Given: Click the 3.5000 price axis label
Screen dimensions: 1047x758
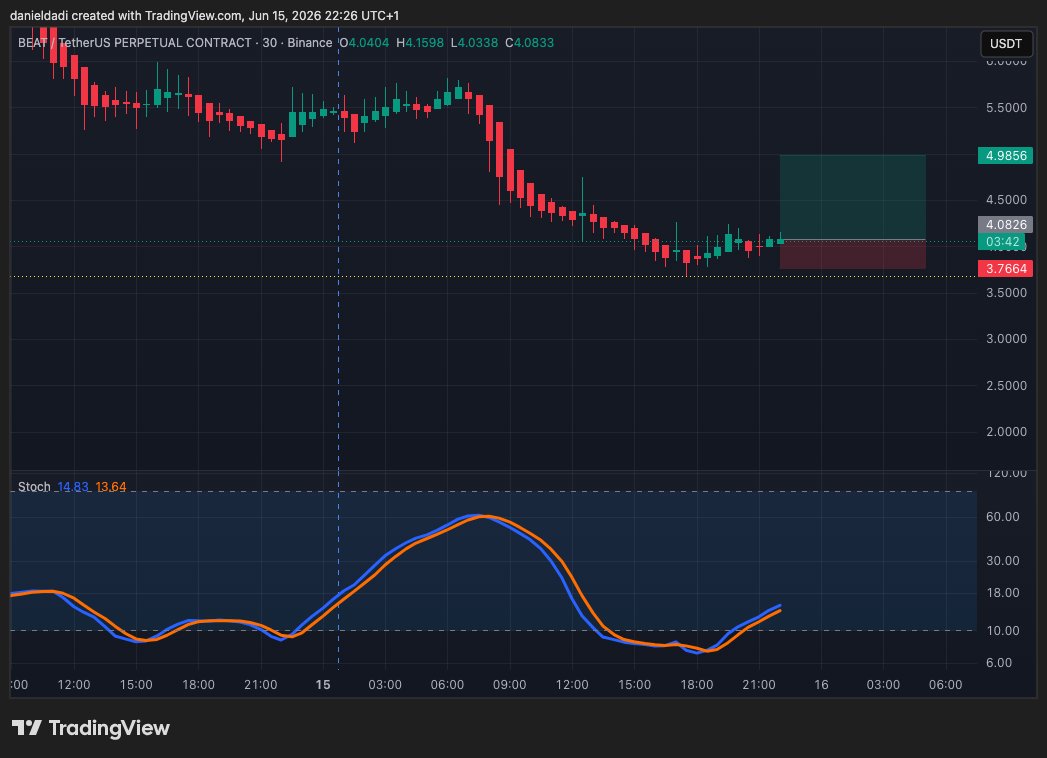Looking at the screenshot, I should [1006, 293].
